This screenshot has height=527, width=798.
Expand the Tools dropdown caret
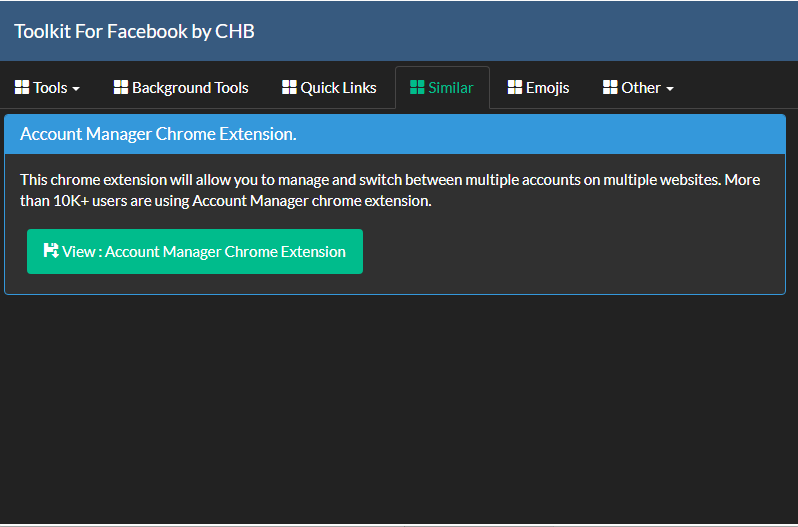point(76,89)
